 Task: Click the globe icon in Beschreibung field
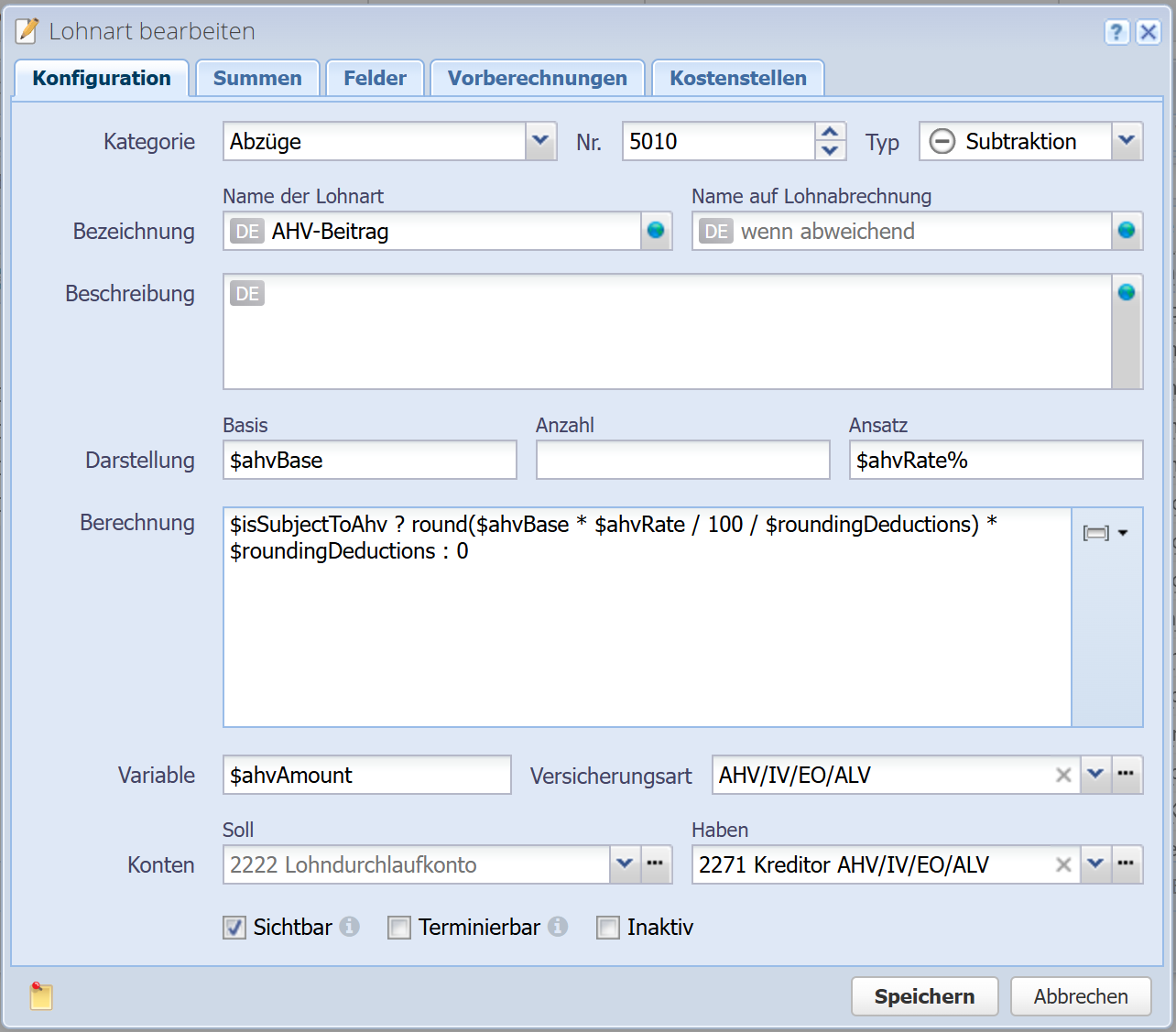tap(1127, 292)
